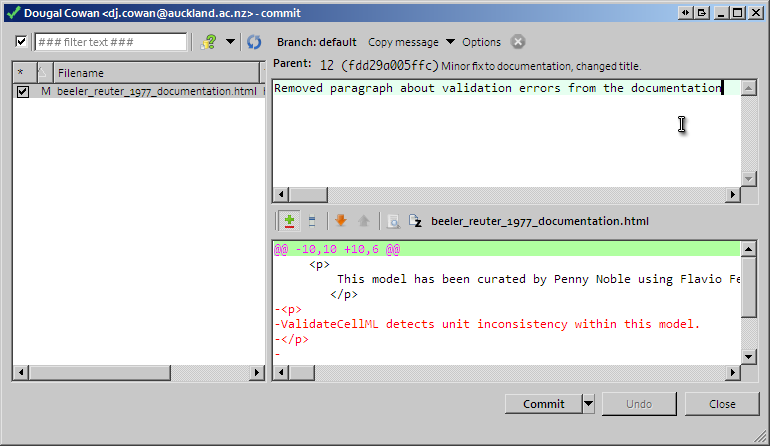Click the diff pane vertical scrollbar thumb

pos(749,287)
